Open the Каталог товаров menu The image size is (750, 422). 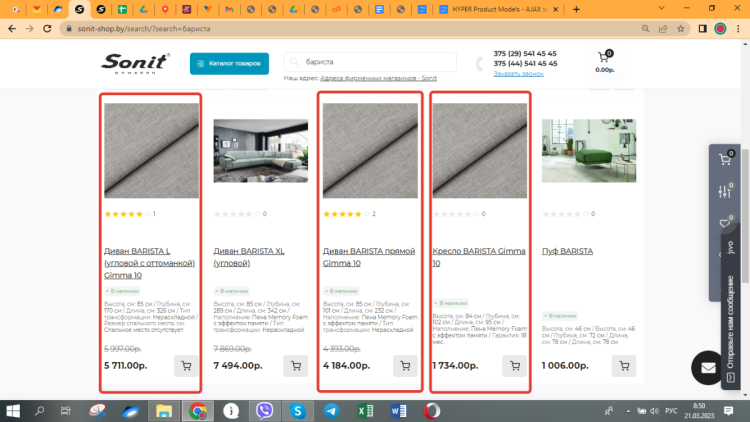tap(229, 64)
